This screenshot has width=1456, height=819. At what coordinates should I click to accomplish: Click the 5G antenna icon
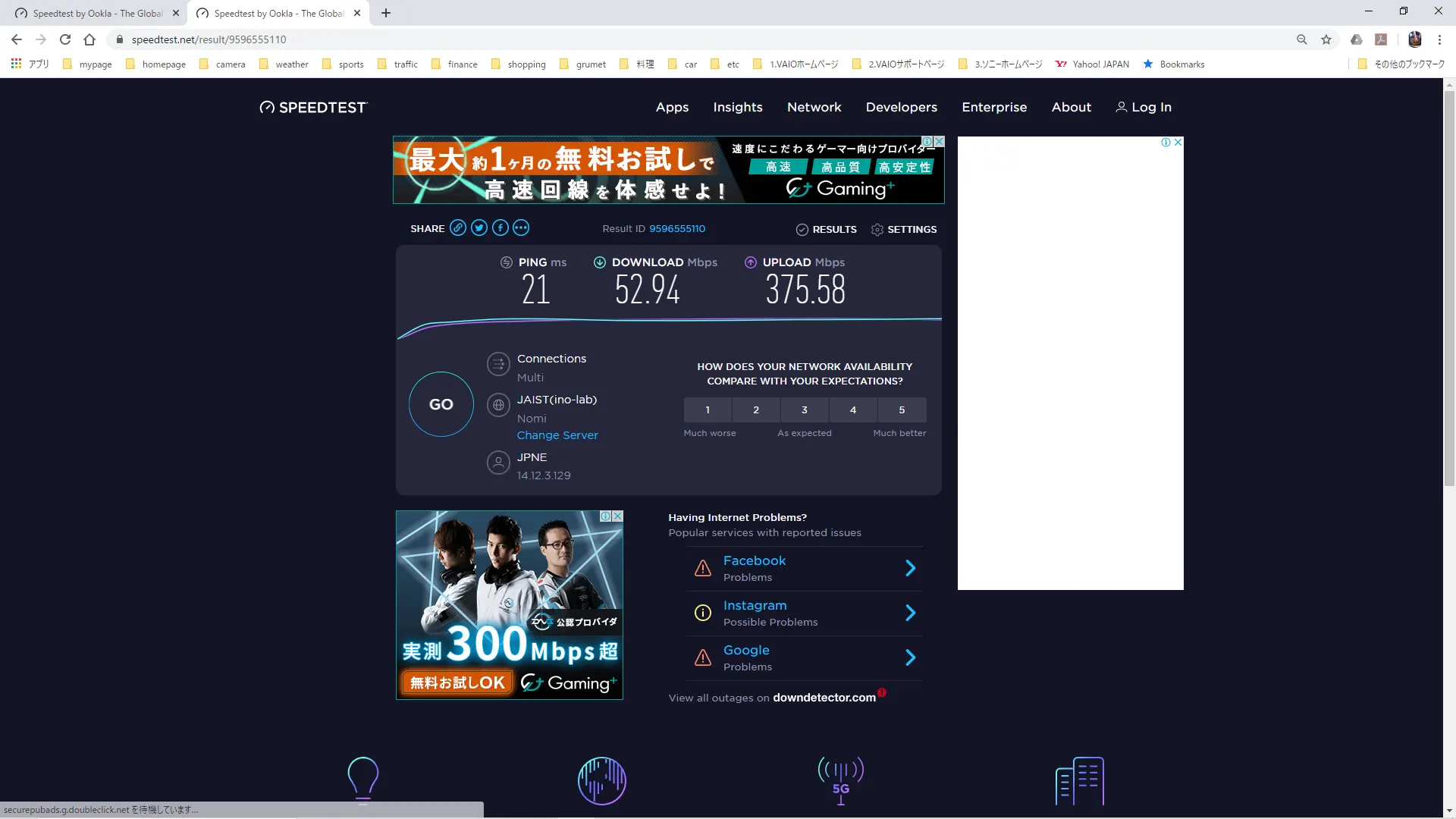841,780
